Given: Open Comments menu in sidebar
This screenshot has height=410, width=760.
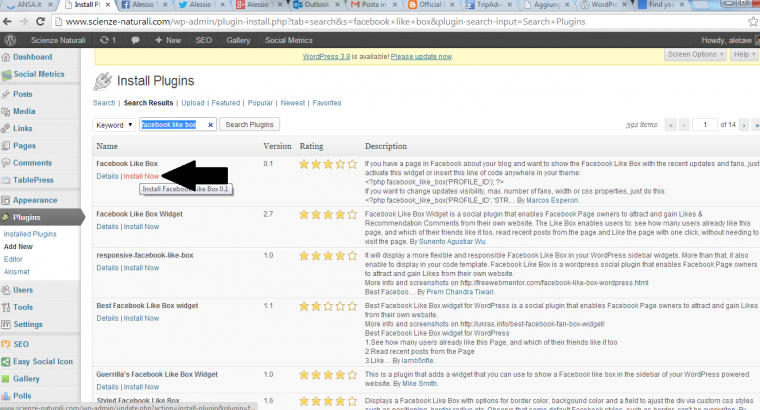Looking at the screenshot, I should [x=32, y=163].
